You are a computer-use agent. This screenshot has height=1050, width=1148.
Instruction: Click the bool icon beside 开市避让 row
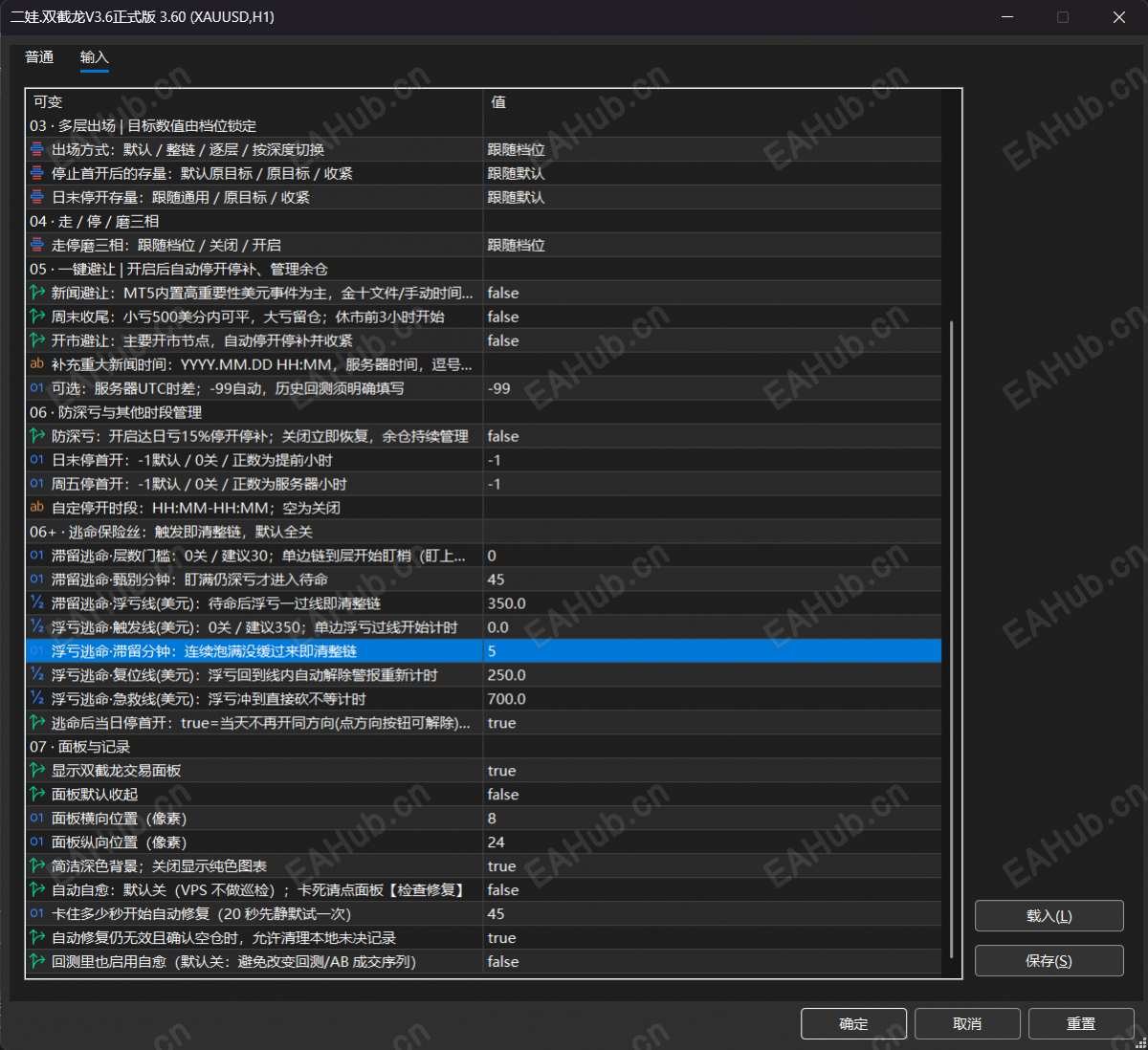[37, 340]
